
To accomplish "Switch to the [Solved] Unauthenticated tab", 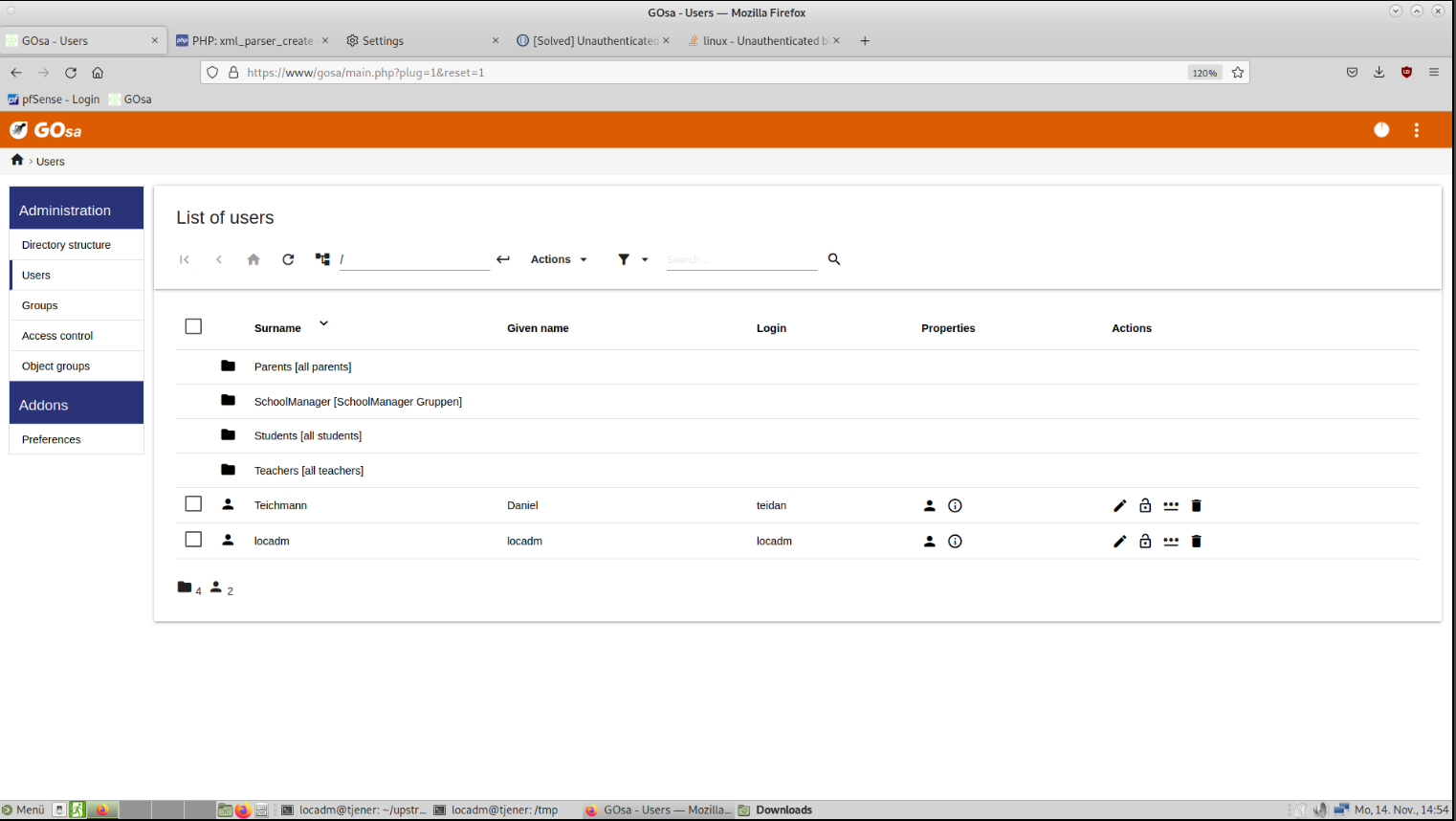I will pos(593,41).
